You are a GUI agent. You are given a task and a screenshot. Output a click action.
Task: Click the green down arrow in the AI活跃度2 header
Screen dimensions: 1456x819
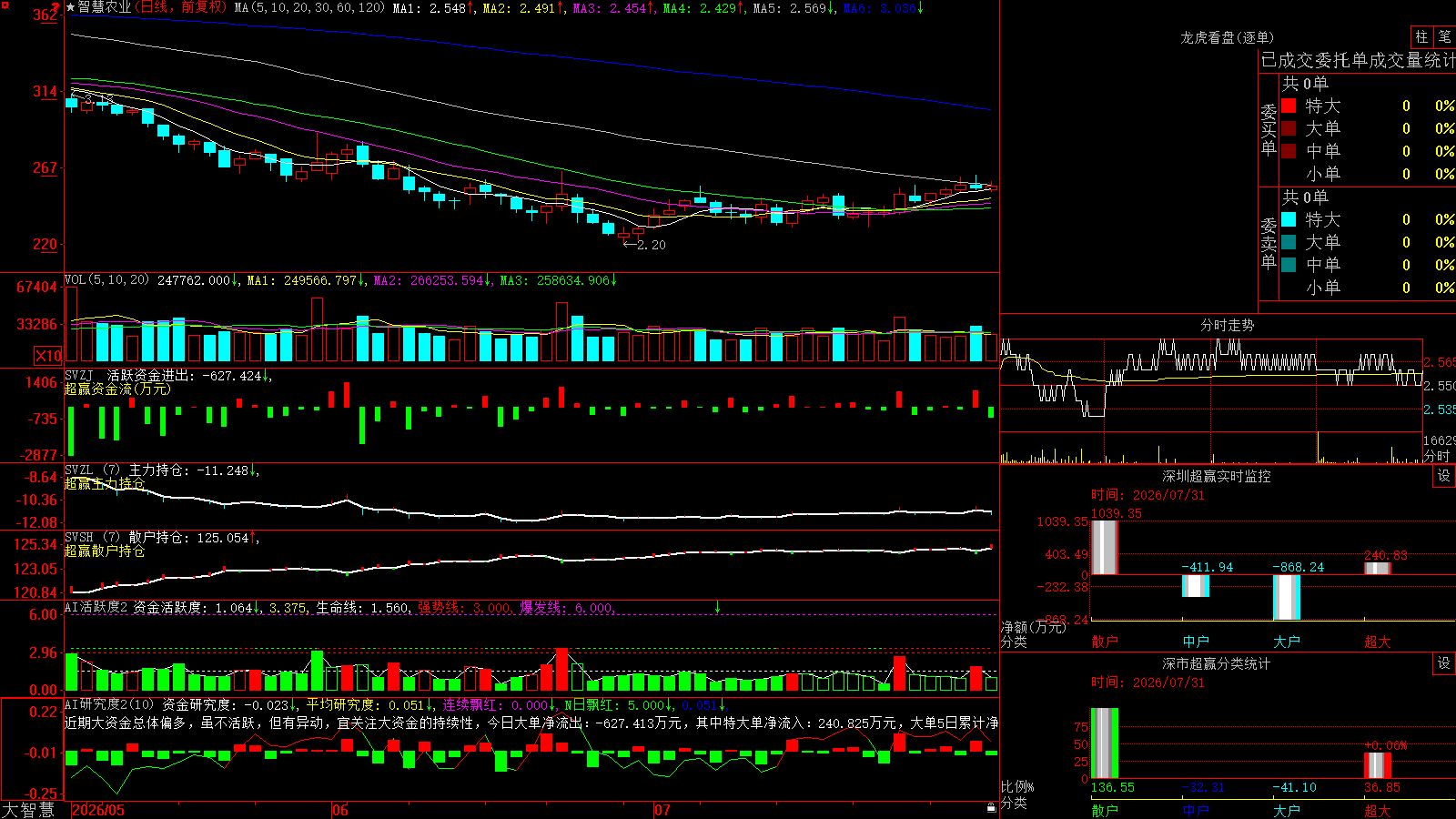[718, 607]
